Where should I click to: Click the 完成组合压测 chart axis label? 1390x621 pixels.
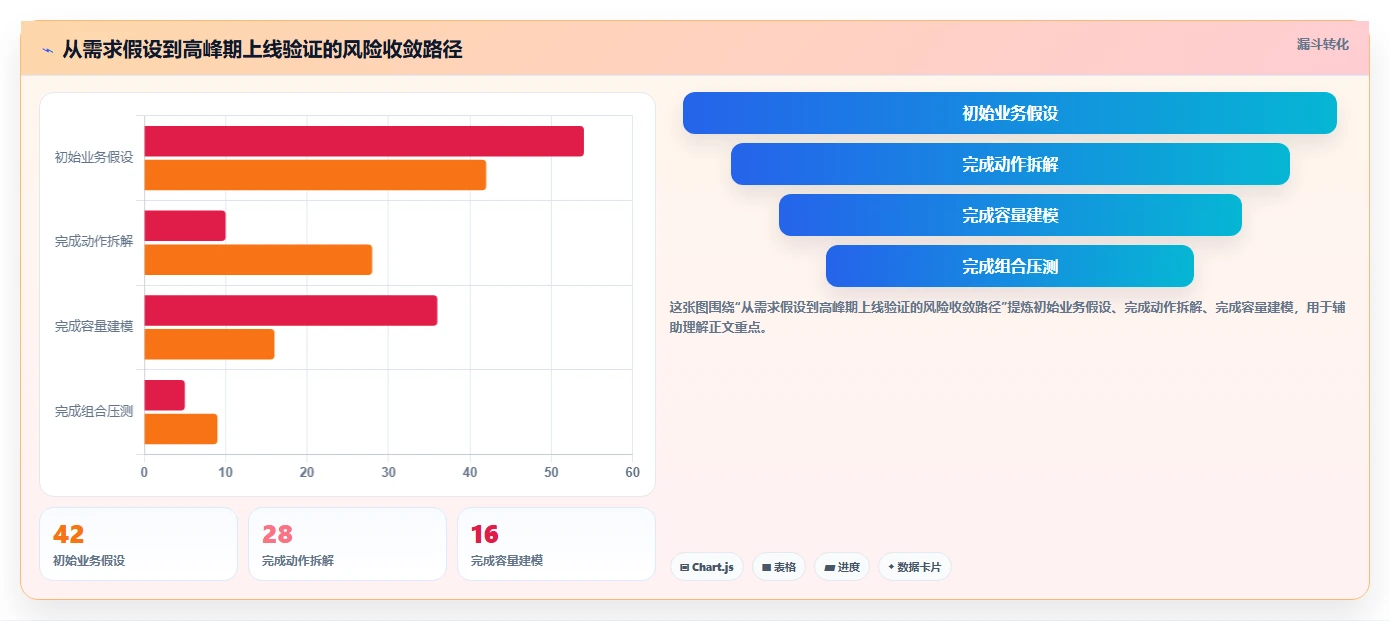[94, 411]
